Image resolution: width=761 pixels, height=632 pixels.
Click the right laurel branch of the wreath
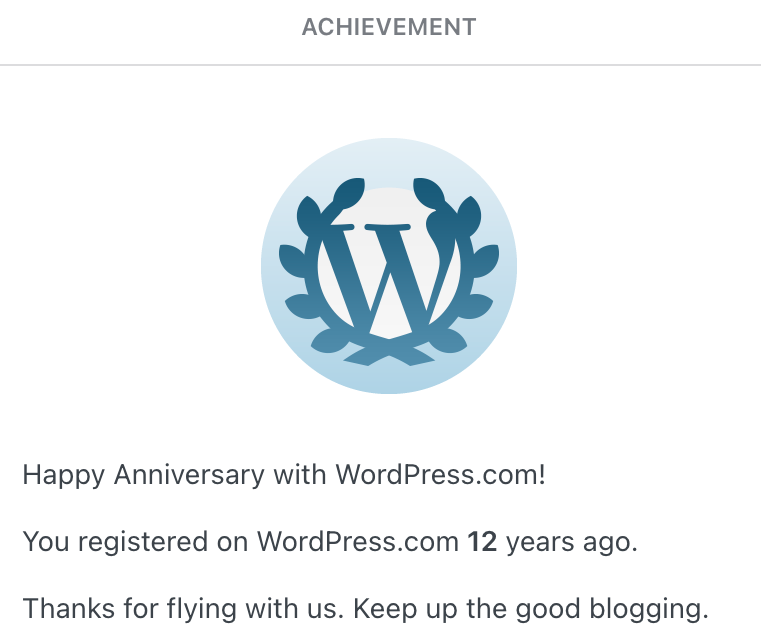coord(476,270)
